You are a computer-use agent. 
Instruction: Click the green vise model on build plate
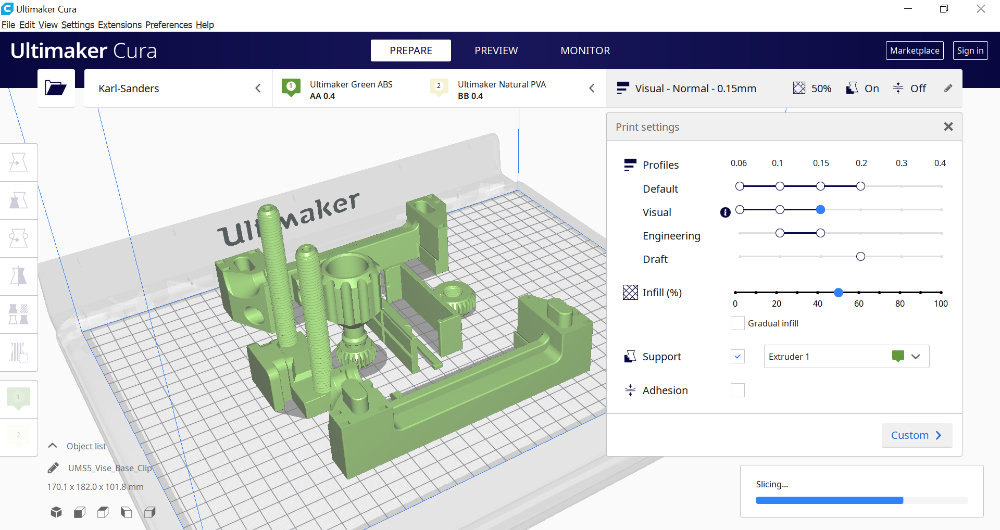[x=402, y=338]
